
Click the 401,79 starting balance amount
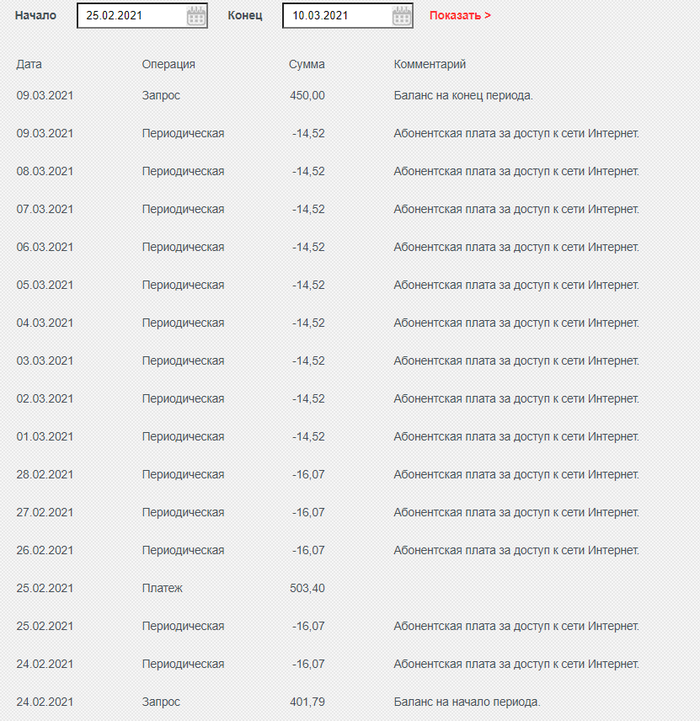(x=307, y=702)
